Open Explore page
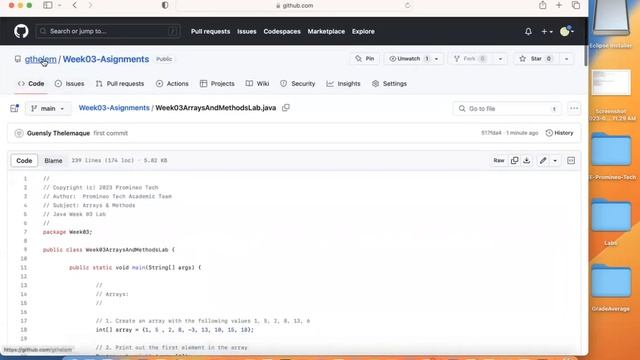 click(x=363, y=31)
